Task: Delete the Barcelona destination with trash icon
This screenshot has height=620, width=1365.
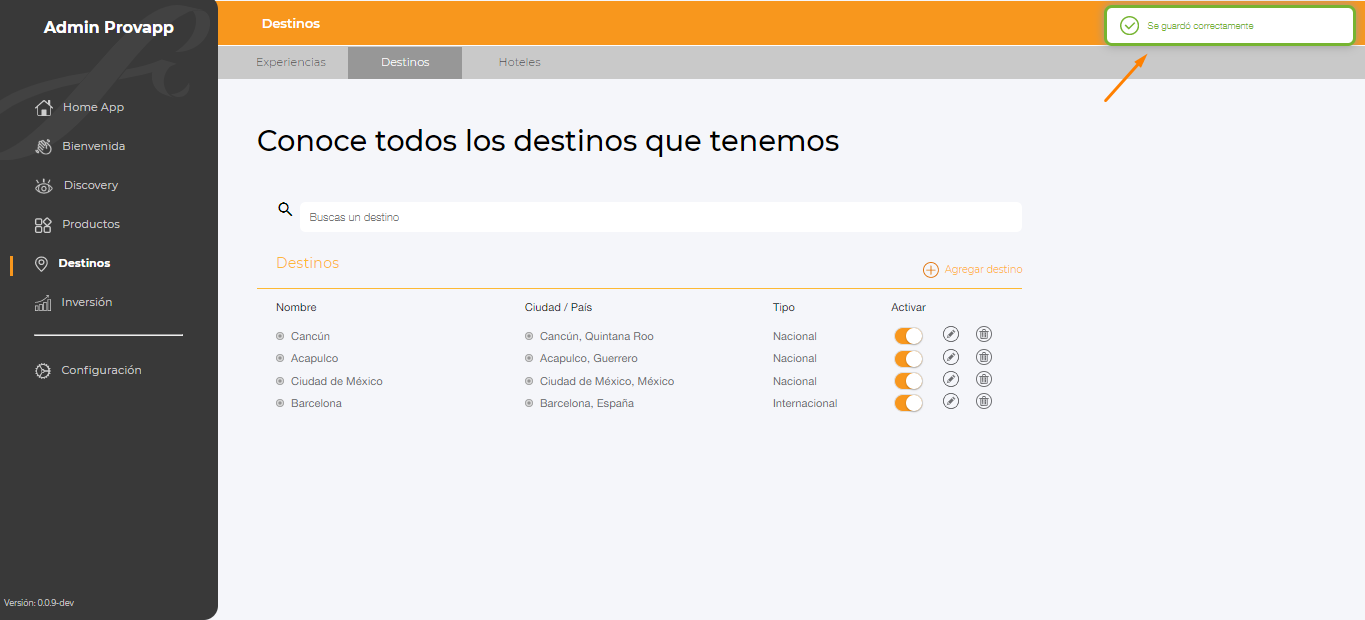Action: tap(984, 401)
